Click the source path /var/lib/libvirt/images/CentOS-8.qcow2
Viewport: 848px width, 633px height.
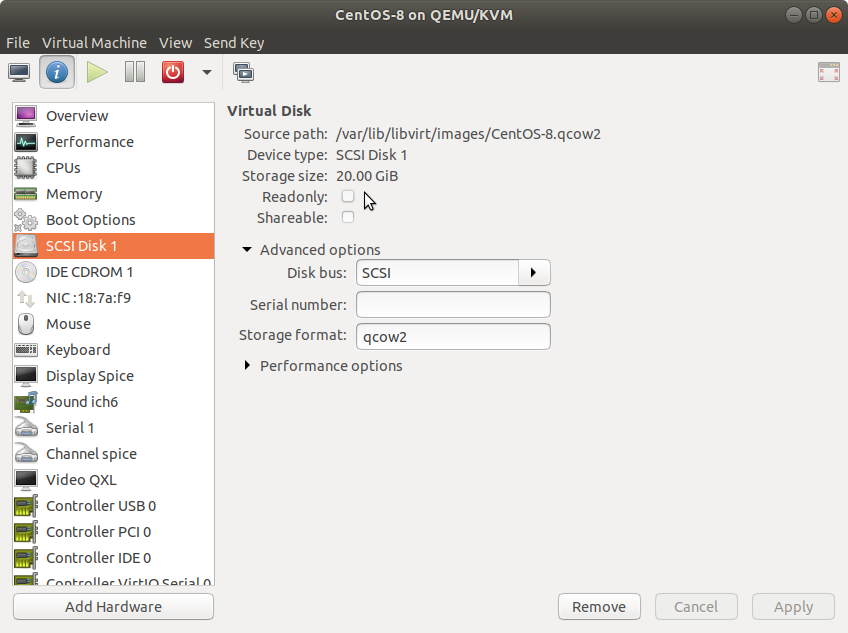[468, 134]
